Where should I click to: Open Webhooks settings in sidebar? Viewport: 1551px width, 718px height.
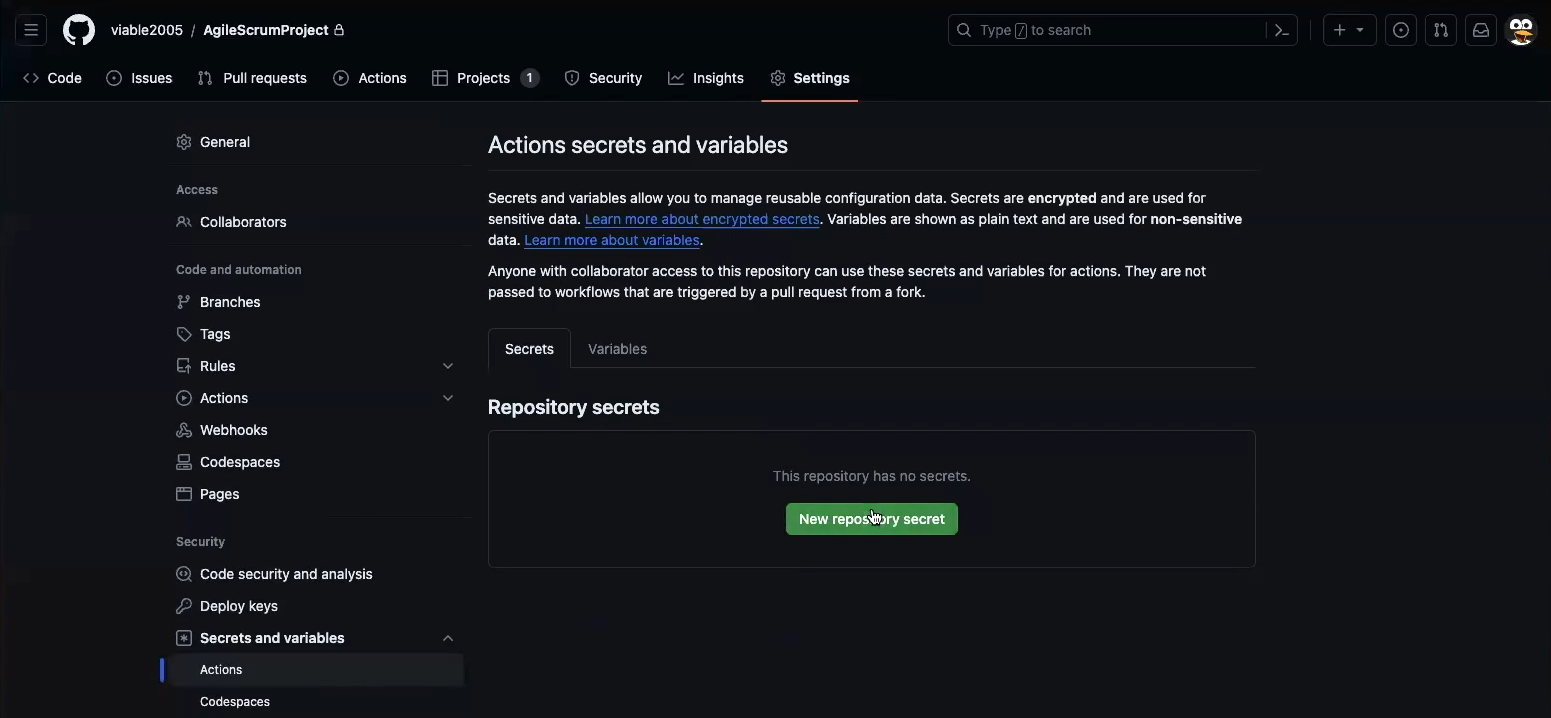(x=233, y=430)
